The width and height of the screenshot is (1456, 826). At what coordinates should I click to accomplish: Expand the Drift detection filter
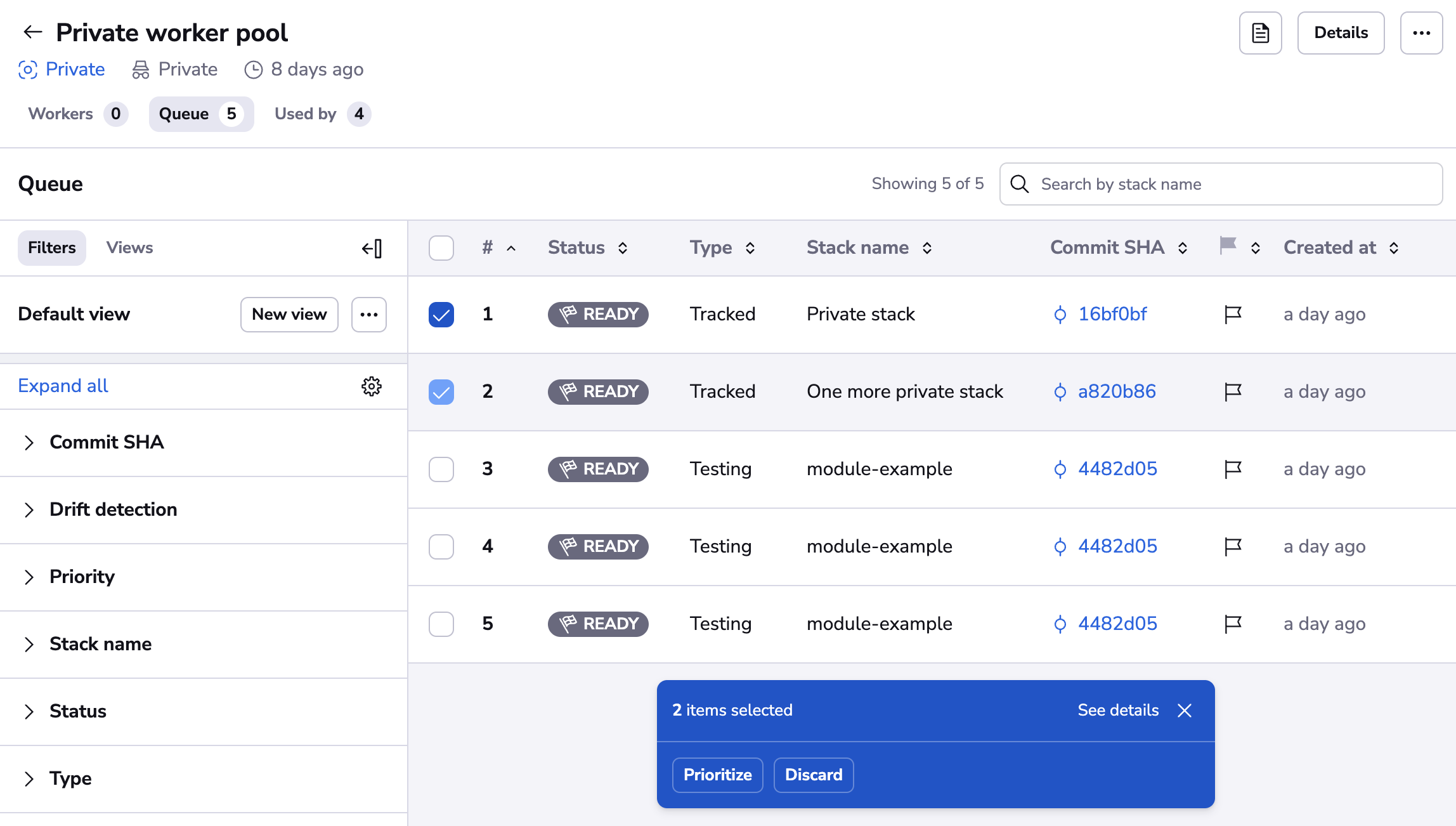click(29, 509)
